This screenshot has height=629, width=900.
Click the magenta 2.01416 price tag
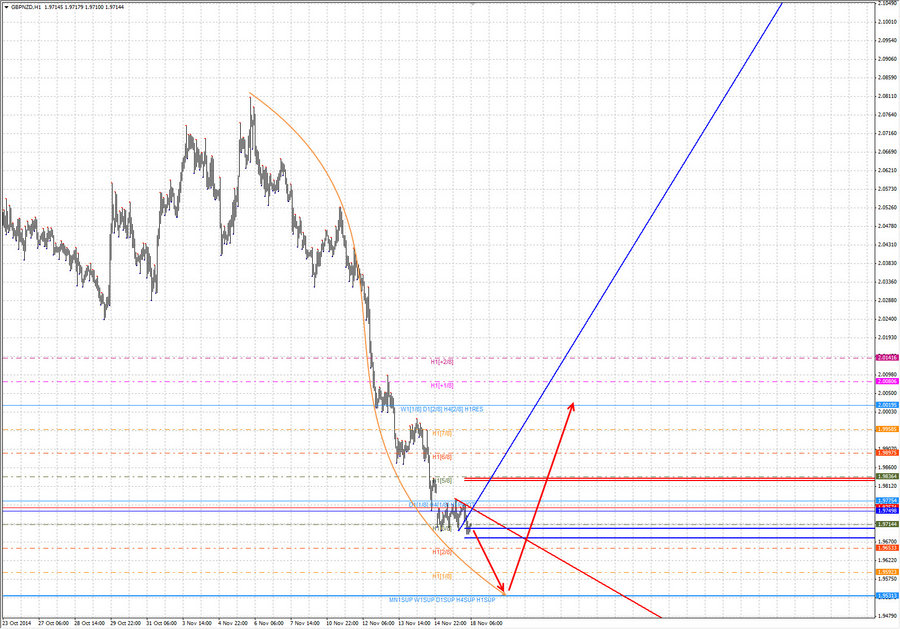click(887, 358)
